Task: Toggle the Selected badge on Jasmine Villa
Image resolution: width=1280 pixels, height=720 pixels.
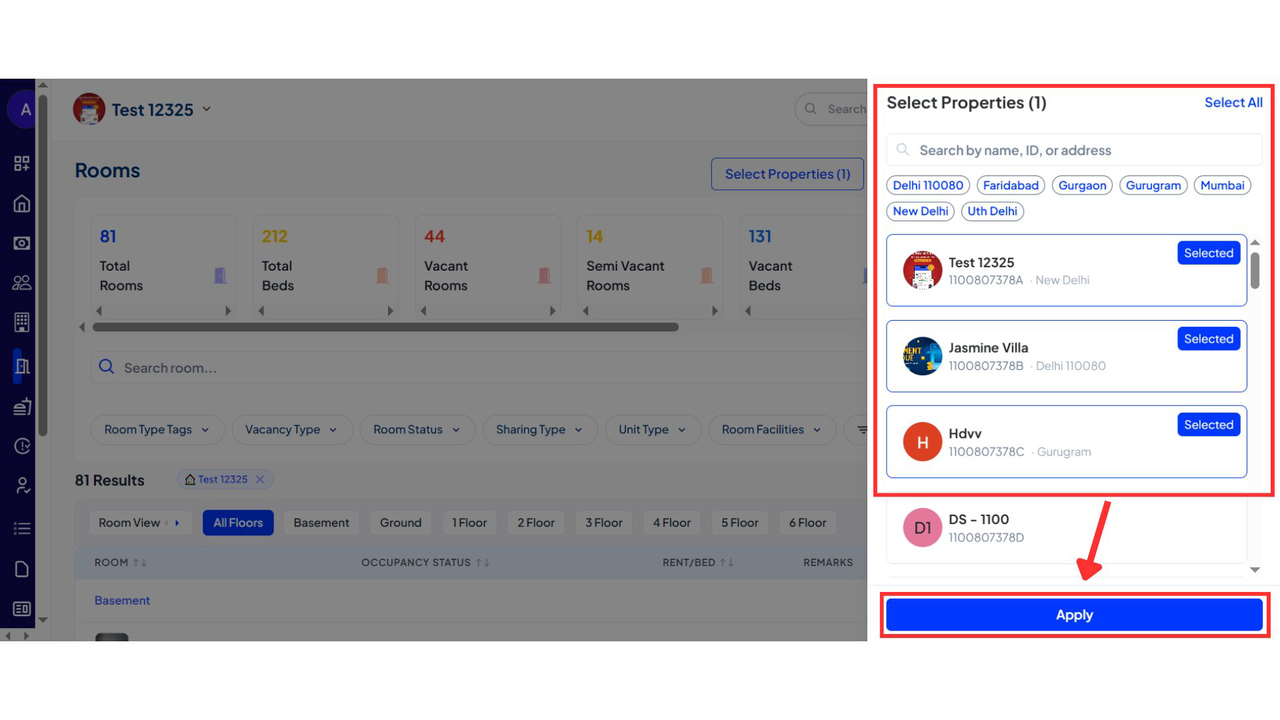Action: pyautogui.click(x=1208, y=339)
